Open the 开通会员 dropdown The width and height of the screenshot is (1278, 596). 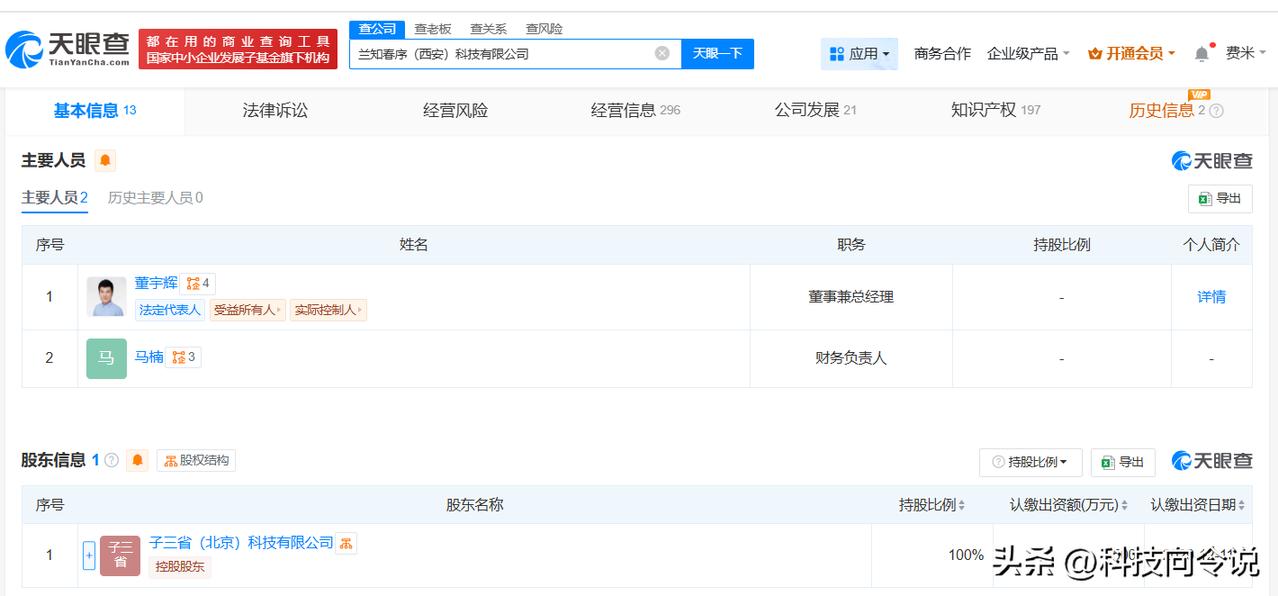pos(1131,54)
